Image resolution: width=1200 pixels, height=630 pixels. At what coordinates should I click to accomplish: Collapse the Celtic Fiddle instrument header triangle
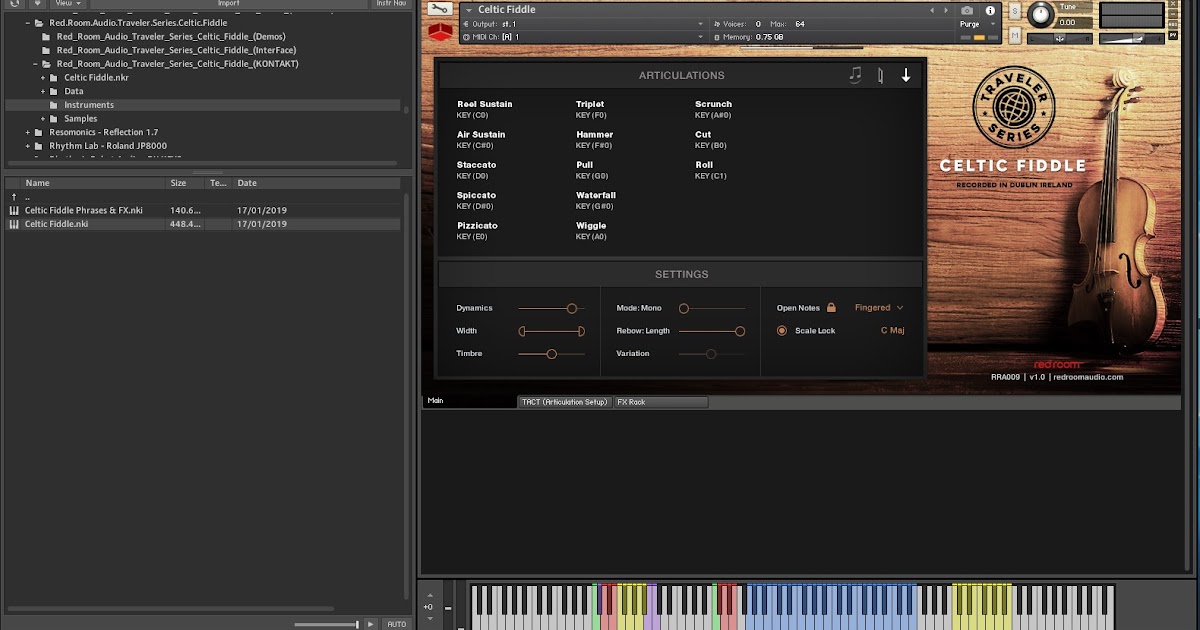click(468, 10)
